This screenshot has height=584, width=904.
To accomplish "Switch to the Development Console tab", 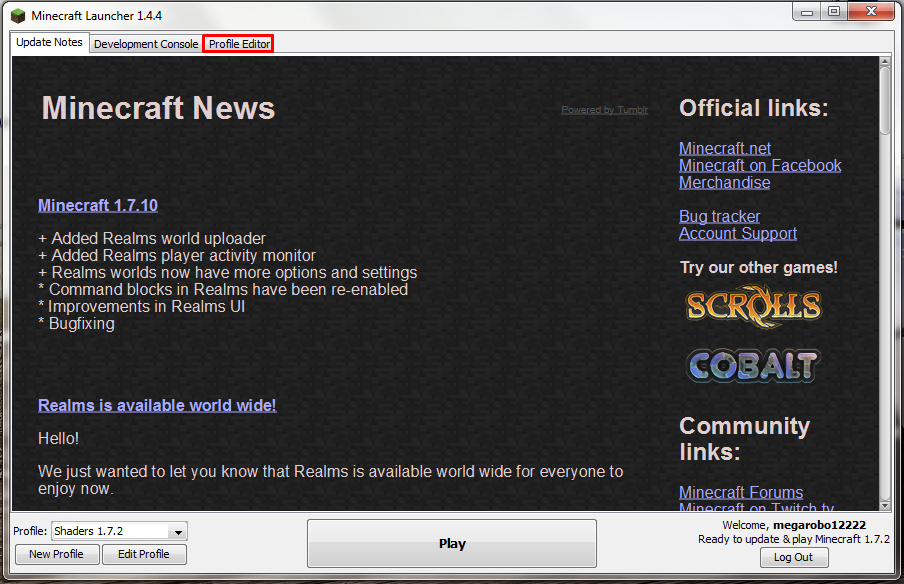I will (x=146, y=44).
